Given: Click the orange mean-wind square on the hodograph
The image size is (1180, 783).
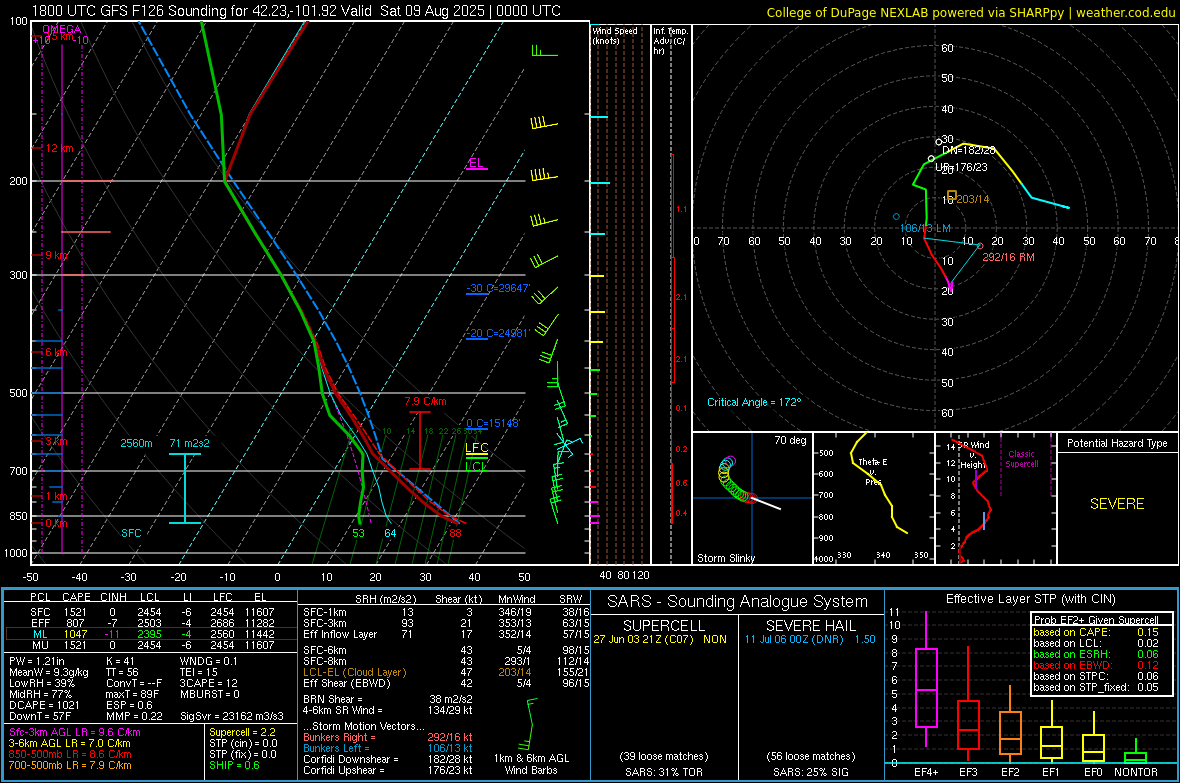Looking at the screenshot, I should coord(952,195).
